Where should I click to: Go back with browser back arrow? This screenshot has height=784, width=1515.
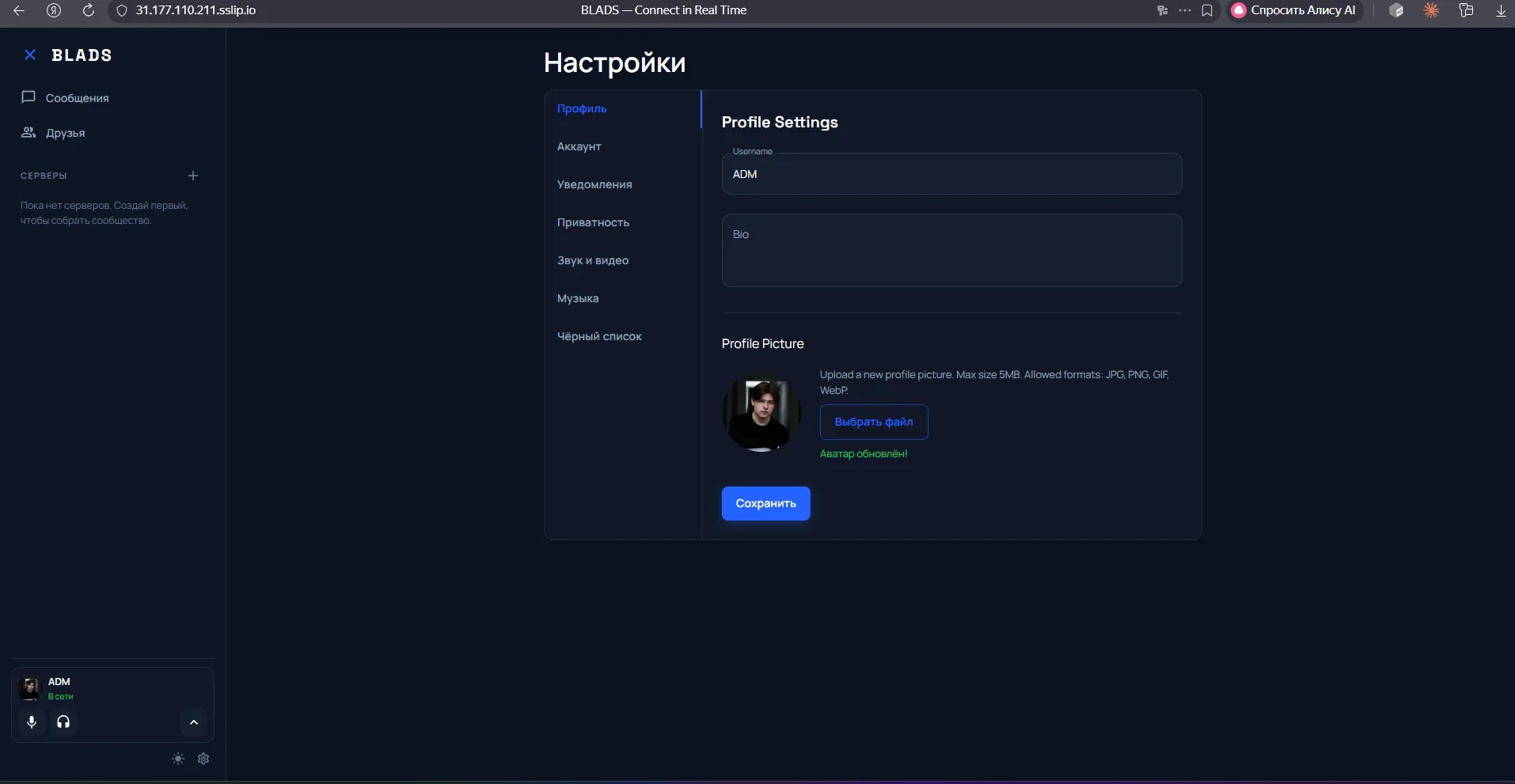pos(19,10)
